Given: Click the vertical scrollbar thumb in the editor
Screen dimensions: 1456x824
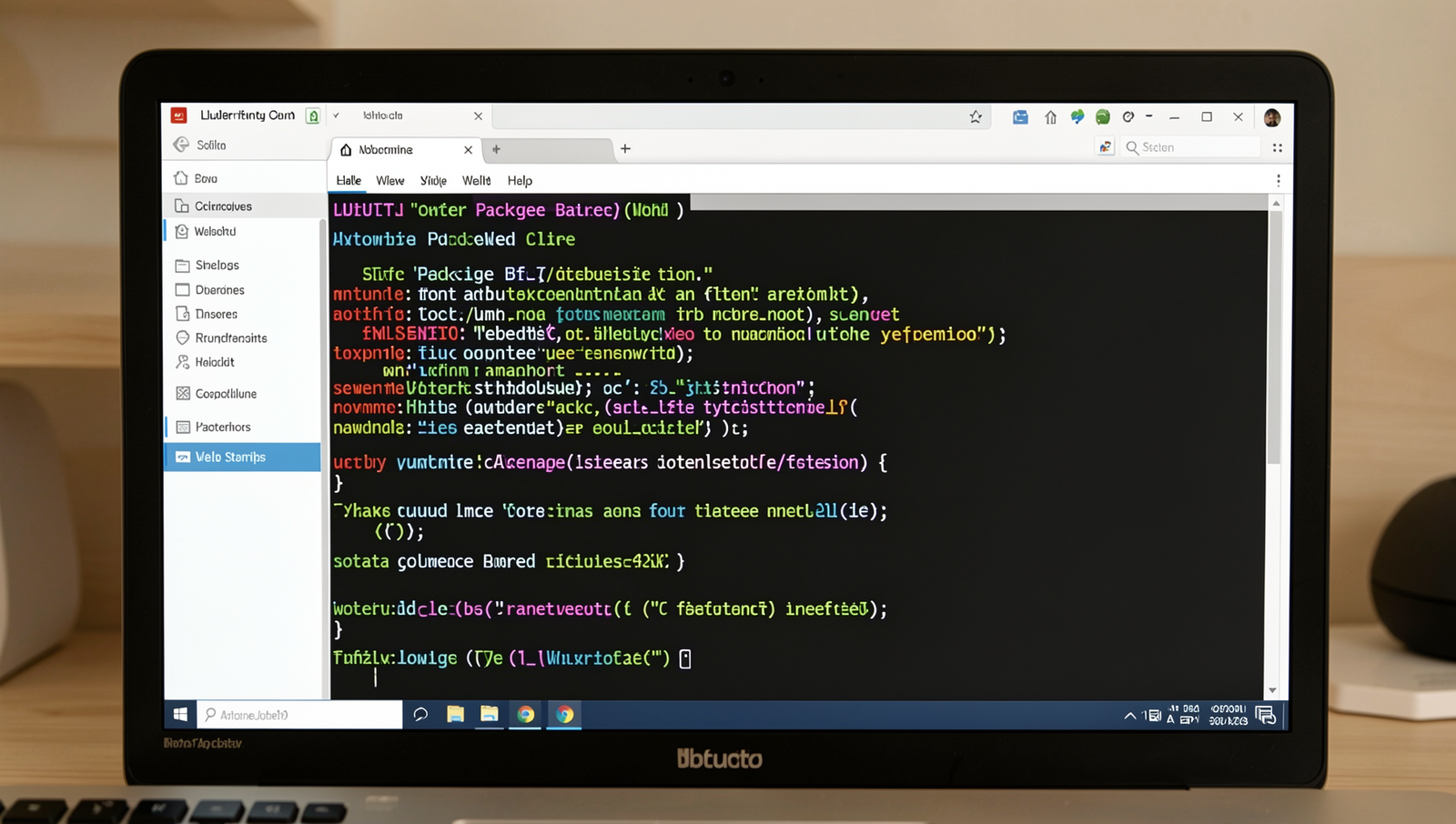Looking at the screenshot, I should pos(1275,337).
